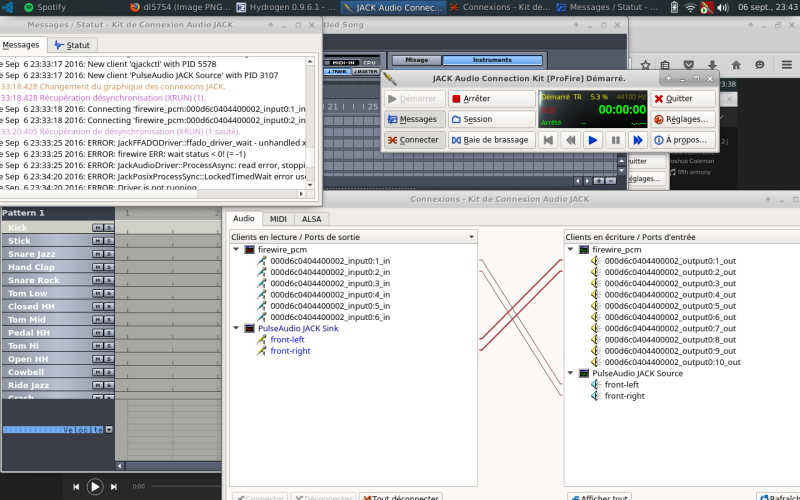Solo the Snare Jazz instrument

(x=108, y=254)
